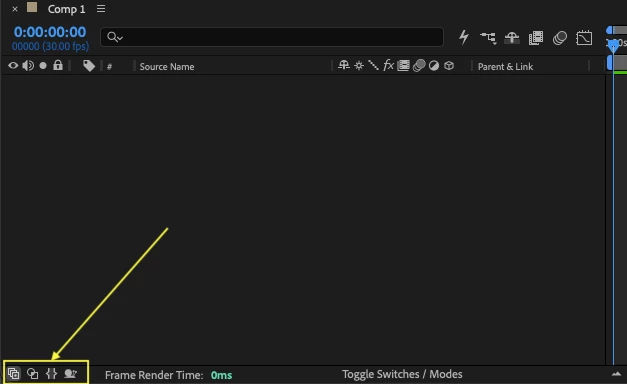
Task: Click the Collapse Transformations sun icon
Action: tap(359, 66)
